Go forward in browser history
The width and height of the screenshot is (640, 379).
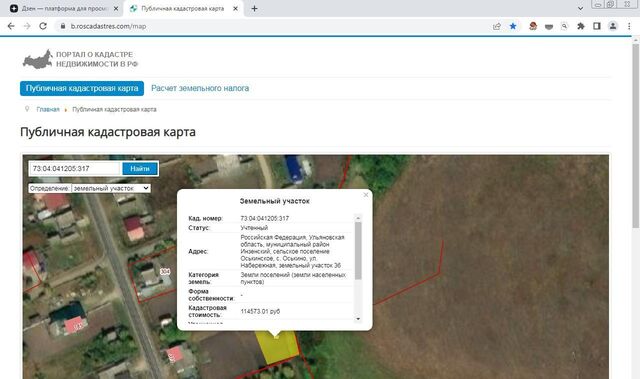click(x=27, y=26)
